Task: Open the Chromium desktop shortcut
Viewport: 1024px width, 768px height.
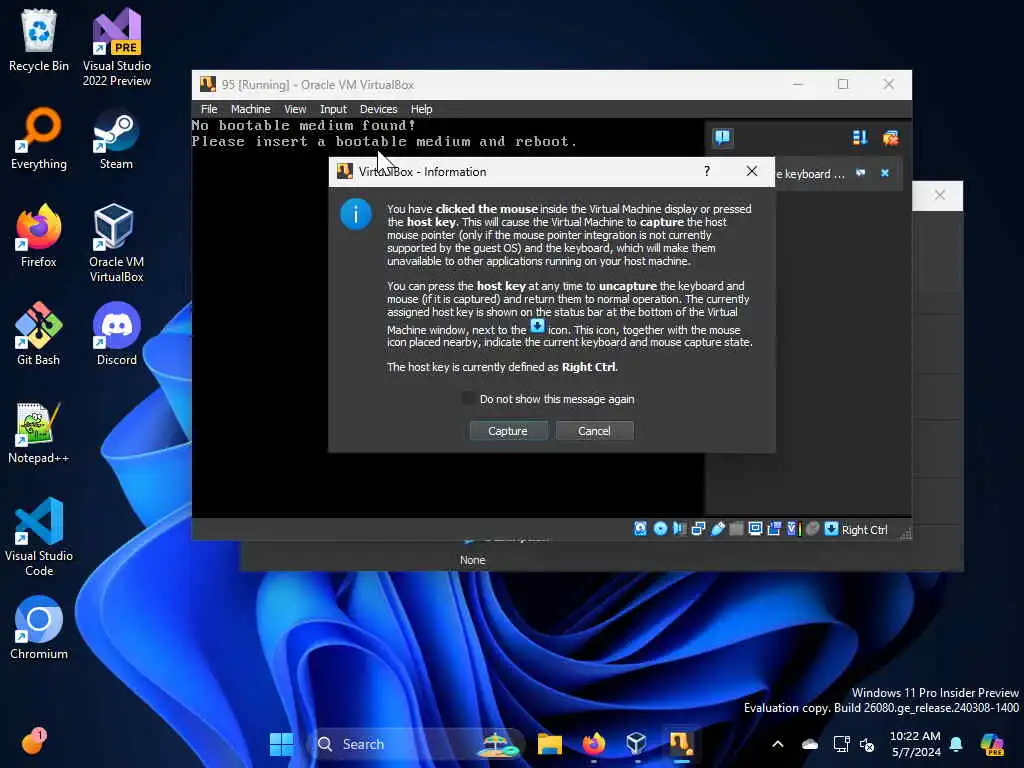Action: 39,628
